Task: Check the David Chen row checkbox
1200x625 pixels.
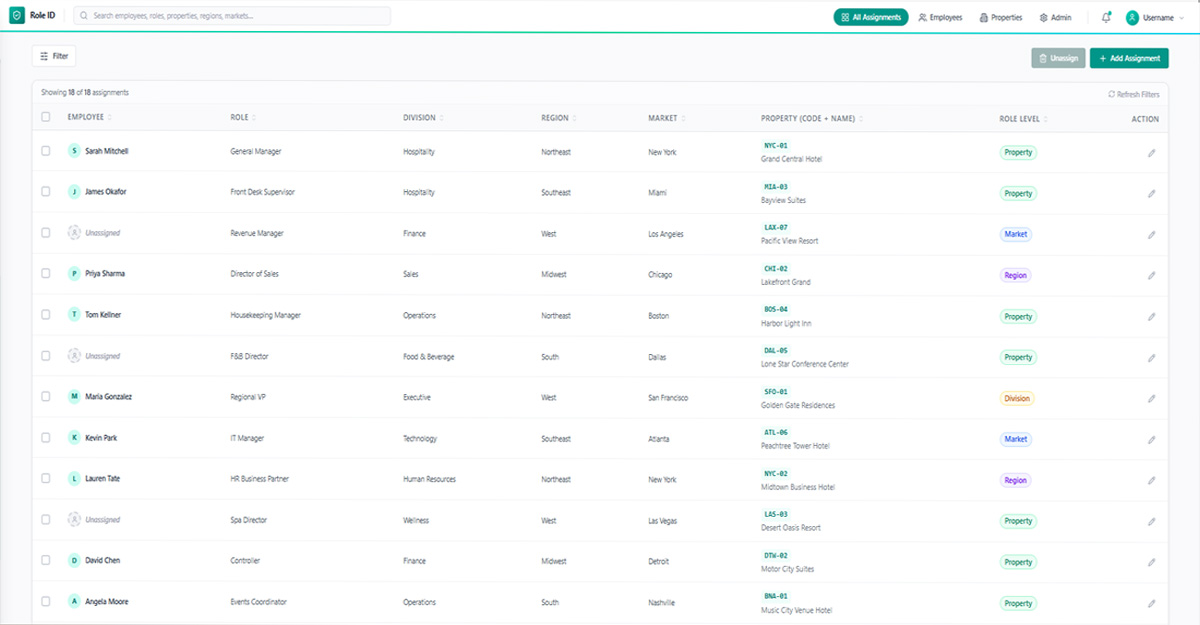Action: point(46,561)
